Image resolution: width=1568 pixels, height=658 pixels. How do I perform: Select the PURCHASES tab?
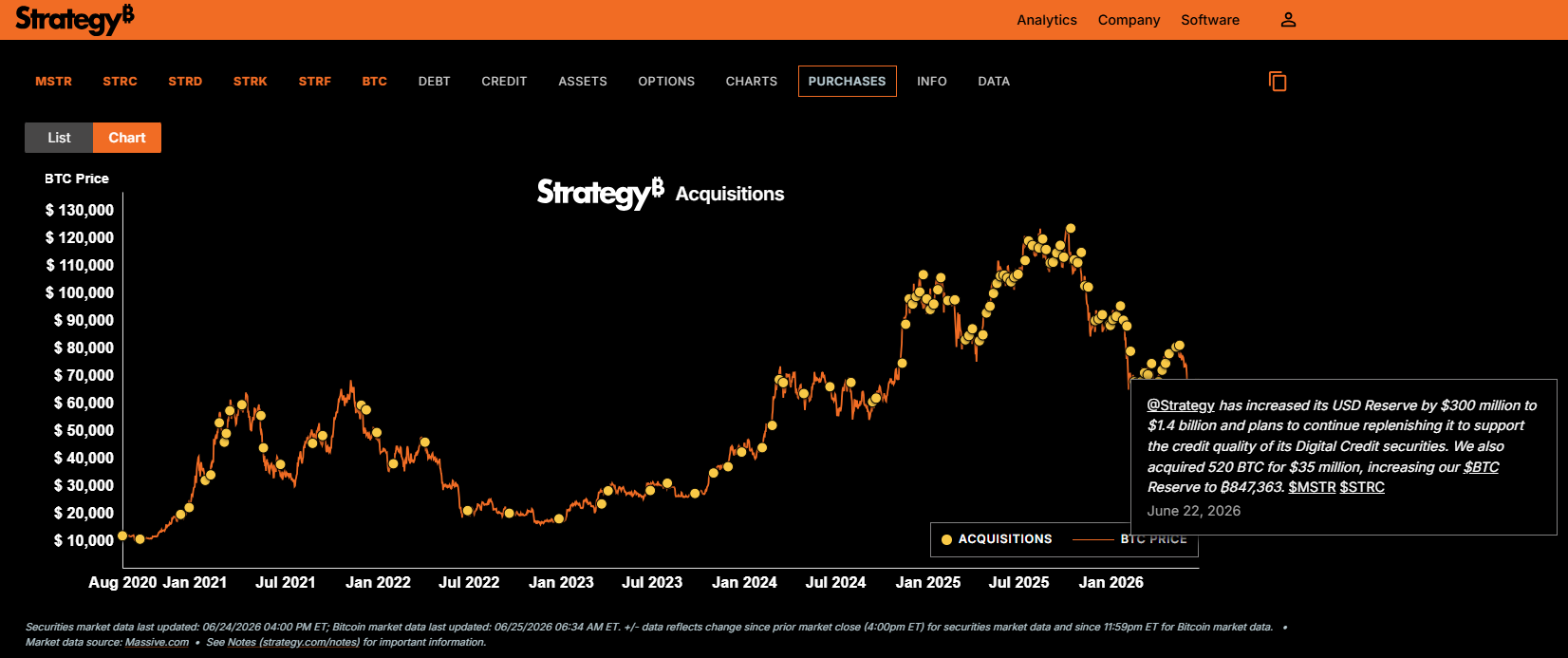(x=848, y=82)
